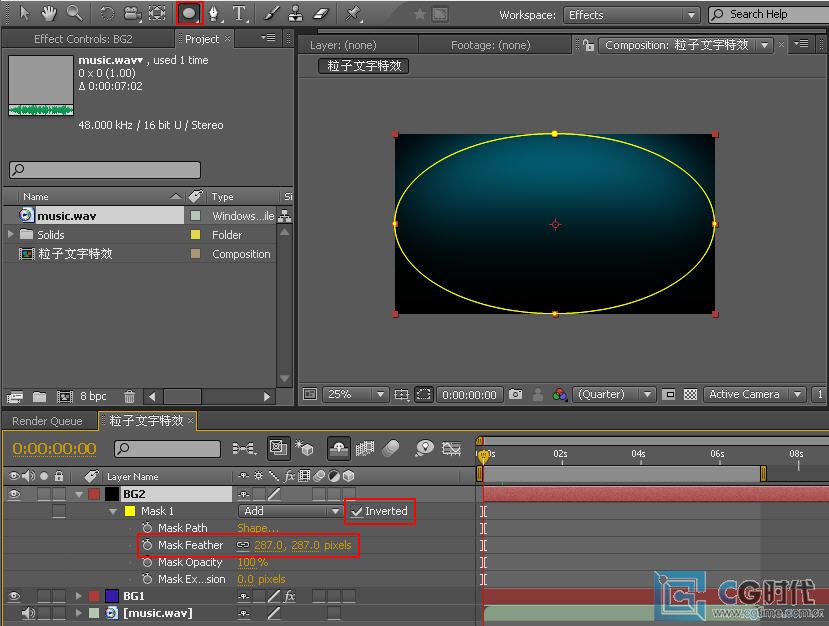Screen dimensions: 829x626
Task: Open the Brainstorm lightbulb tool
Action: (424, 448)
